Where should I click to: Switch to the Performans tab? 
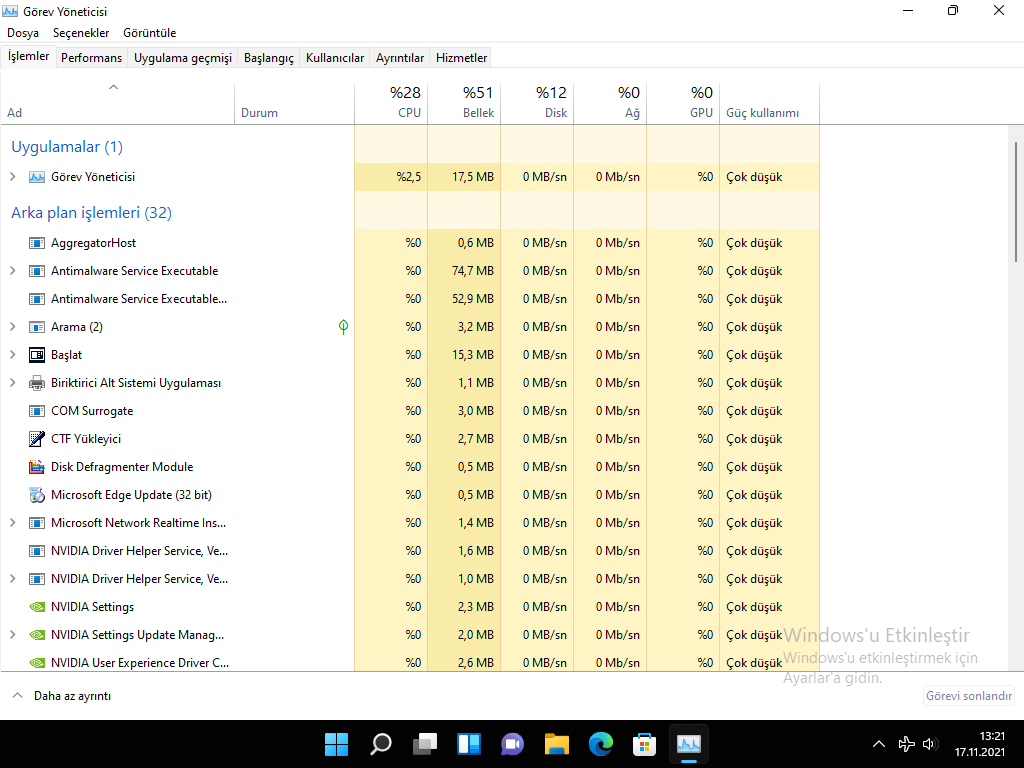[x=91, y=58]
